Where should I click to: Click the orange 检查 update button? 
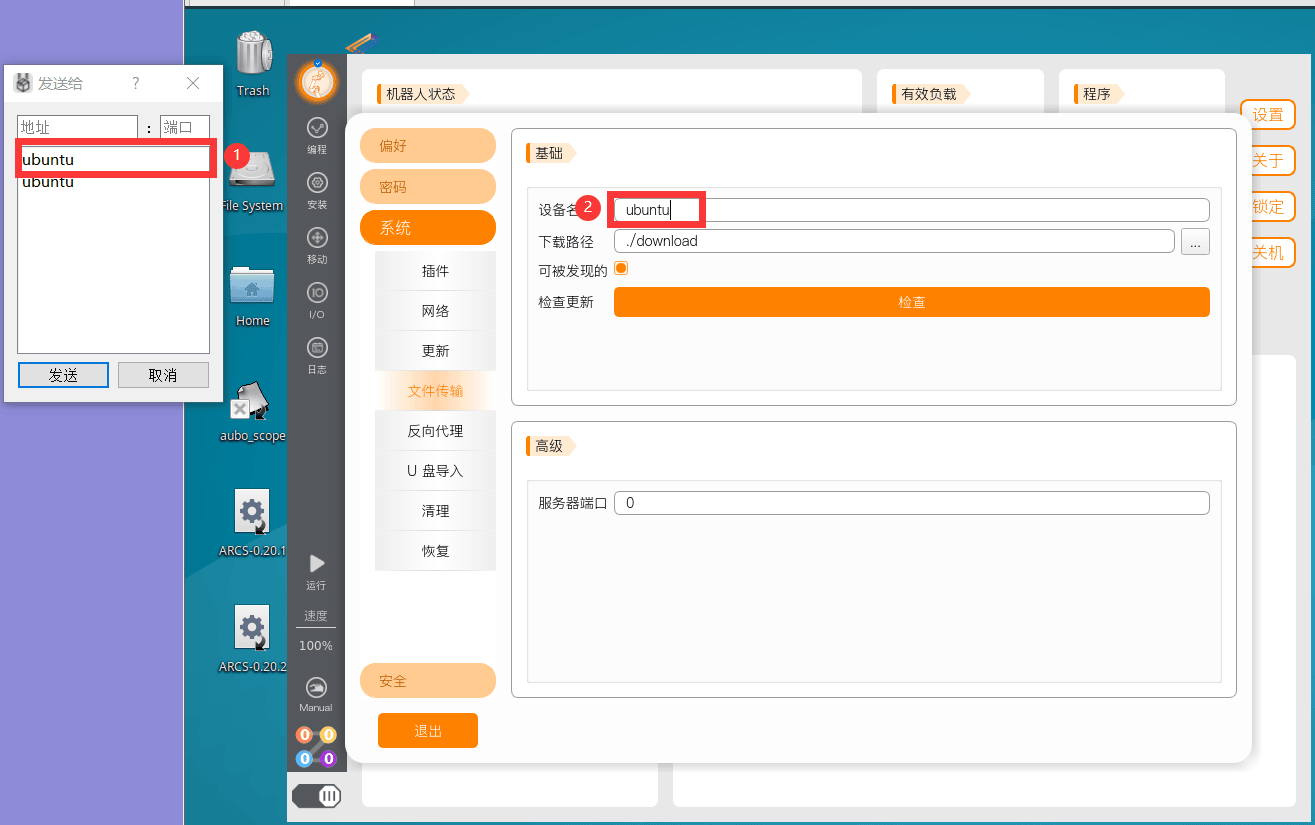pos(912,302)
